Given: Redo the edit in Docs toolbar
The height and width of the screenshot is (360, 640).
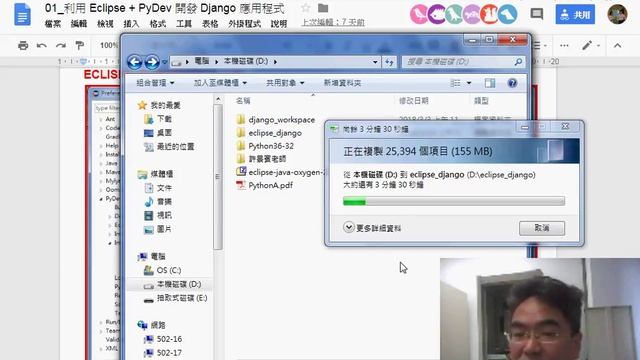Looking at the screenshot, I should coord(61,45).
